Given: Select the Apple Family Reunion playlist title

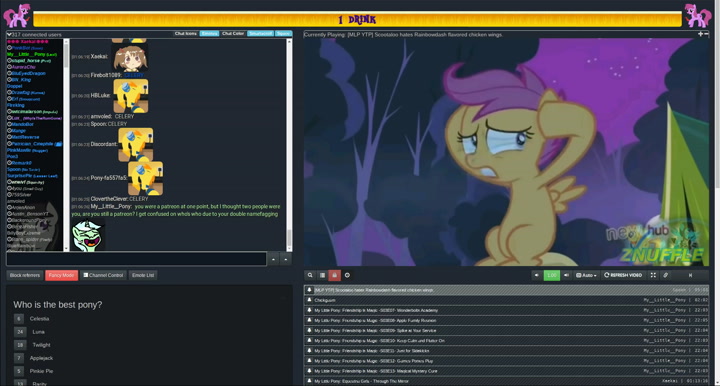Looking at the screenshot, I should coord(375,320).
